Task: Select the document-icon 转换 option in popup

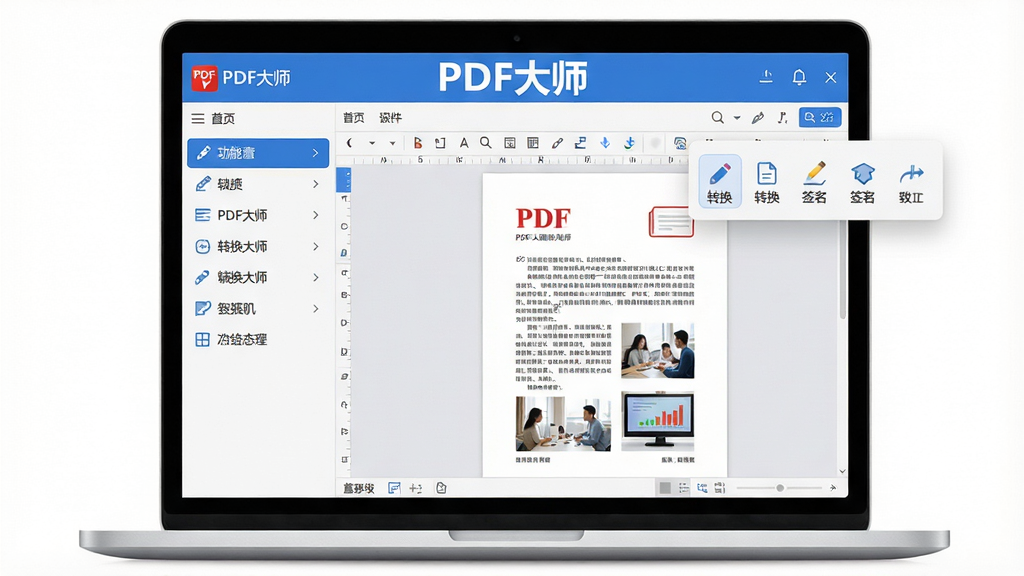Action: click(767, 182)
